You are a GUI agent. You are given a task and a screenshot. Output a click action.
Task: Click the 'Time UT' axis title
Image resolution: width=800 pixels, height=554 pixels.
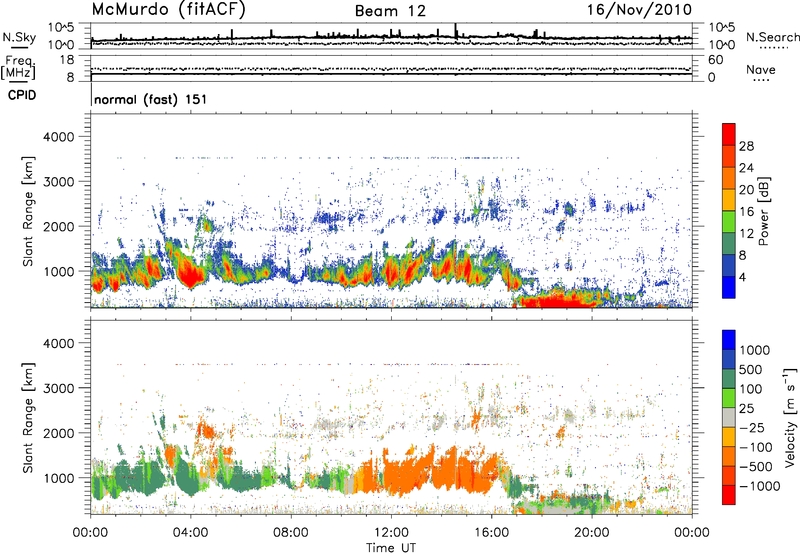click(x=391, y=548)
